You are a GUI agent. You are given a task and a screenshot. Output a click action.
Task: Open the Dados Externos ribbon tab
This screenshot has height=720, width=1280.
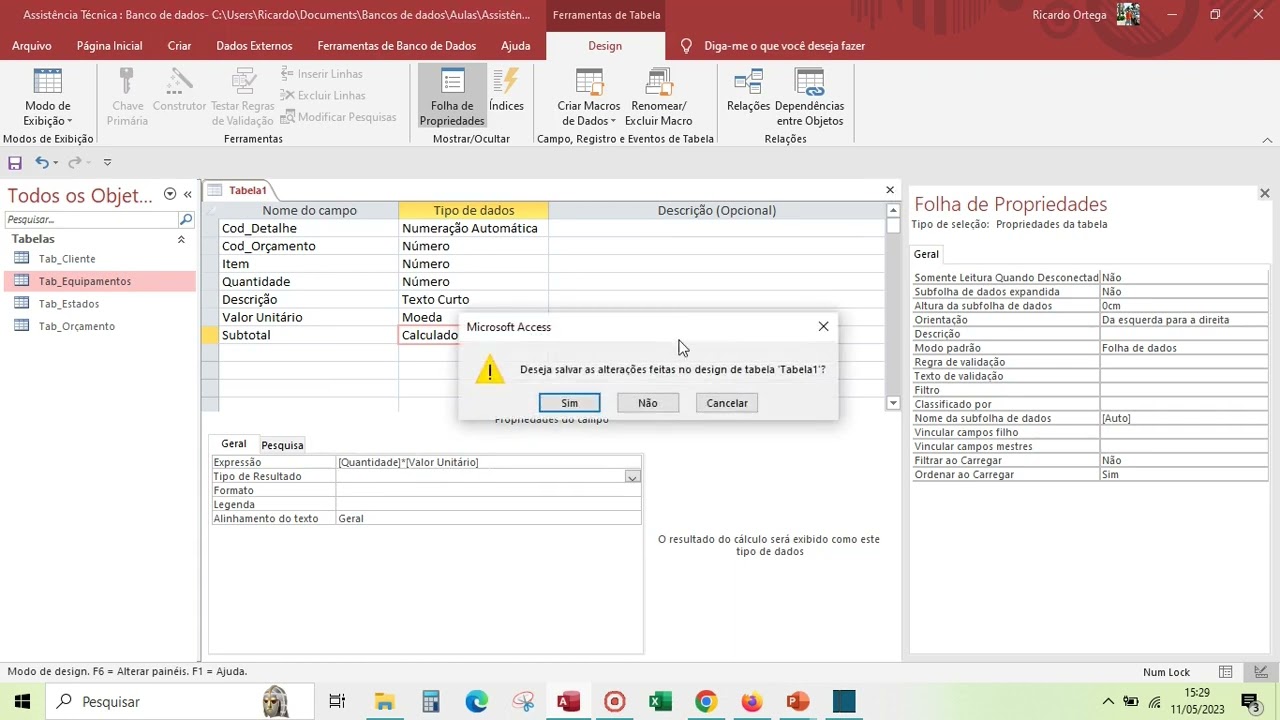[x=254, y=46]
